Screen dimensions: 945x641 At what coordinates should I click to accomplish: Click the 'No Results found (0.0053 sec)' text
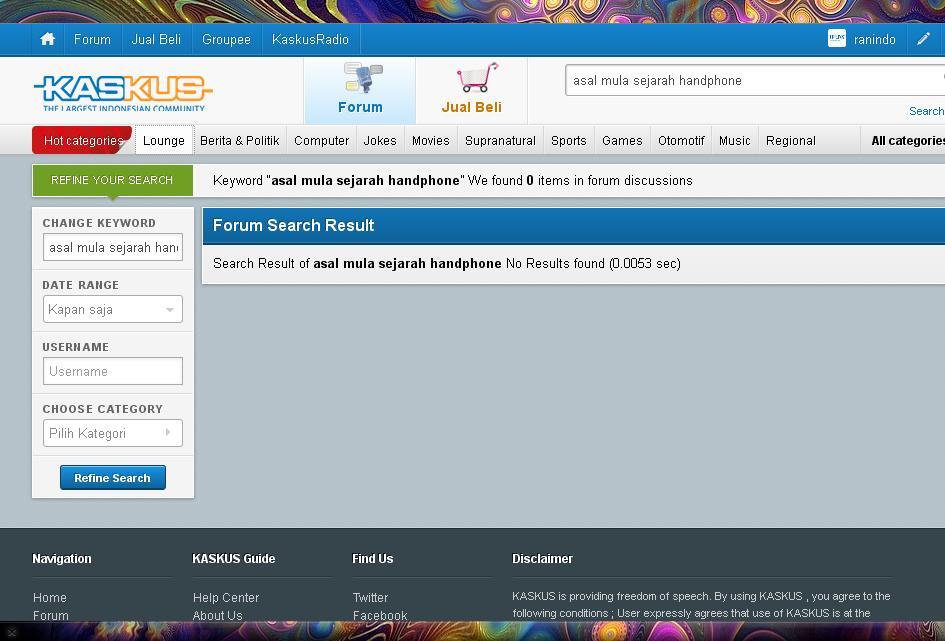tap(593, 263)
